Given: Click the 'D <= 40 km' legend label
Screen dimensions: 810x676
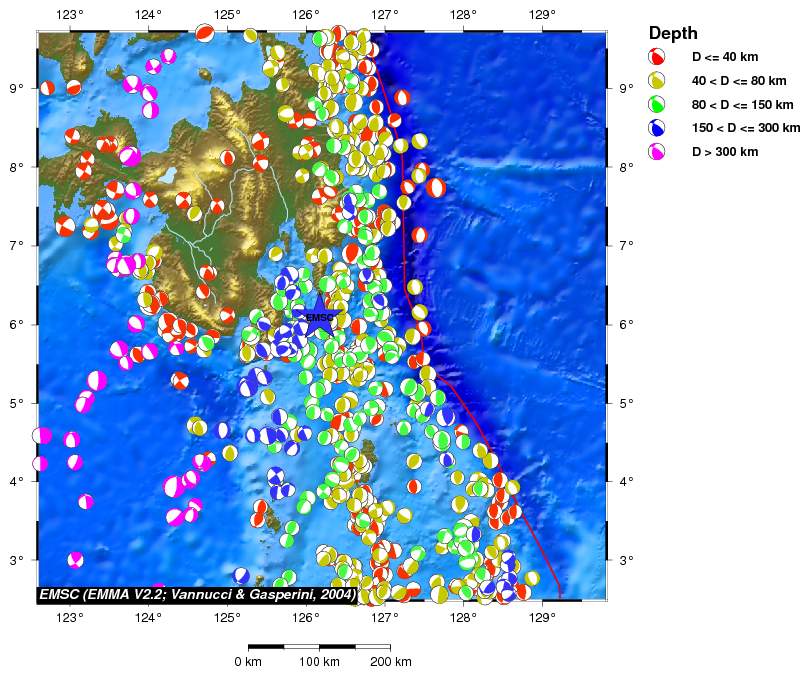Looking at the screenshot, I should point(726,57).
